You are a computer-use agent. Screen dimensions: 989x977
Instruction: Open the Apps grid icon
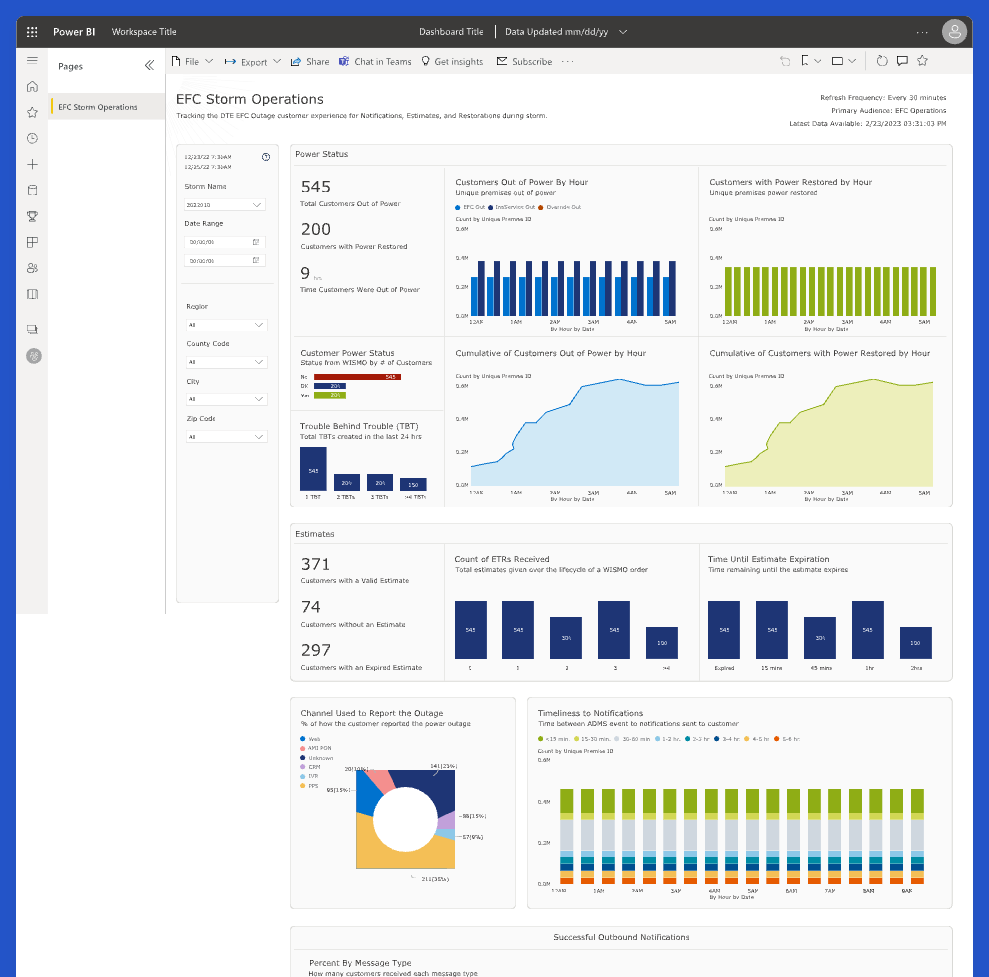point(32,242)
